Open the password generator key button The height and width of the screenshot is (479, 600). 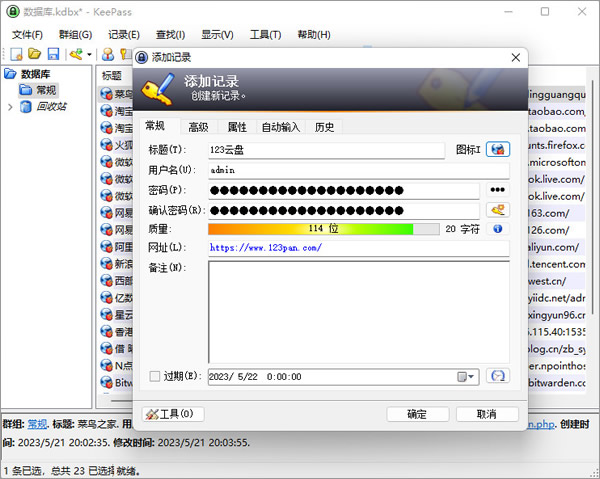pos(497,210)
